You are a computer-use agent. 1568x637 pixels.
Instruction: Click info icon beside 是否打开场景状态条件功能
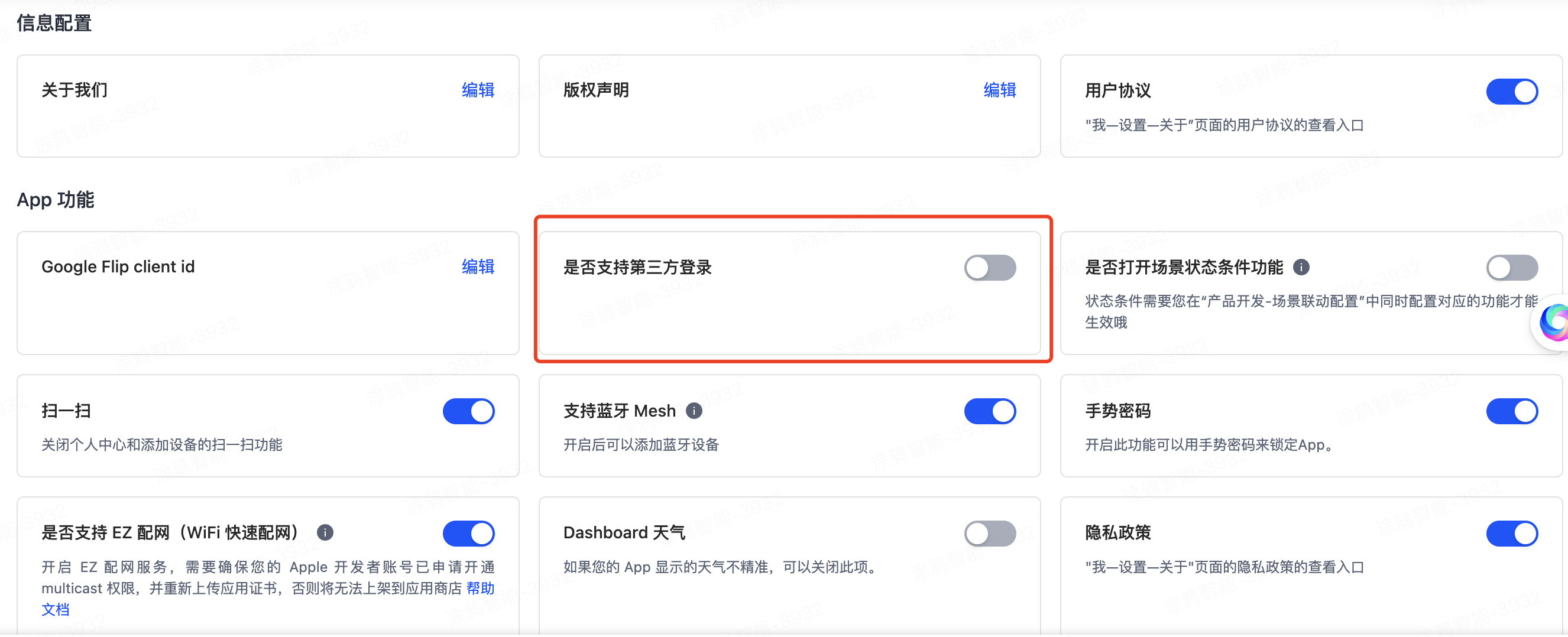tap(1301, 267)
